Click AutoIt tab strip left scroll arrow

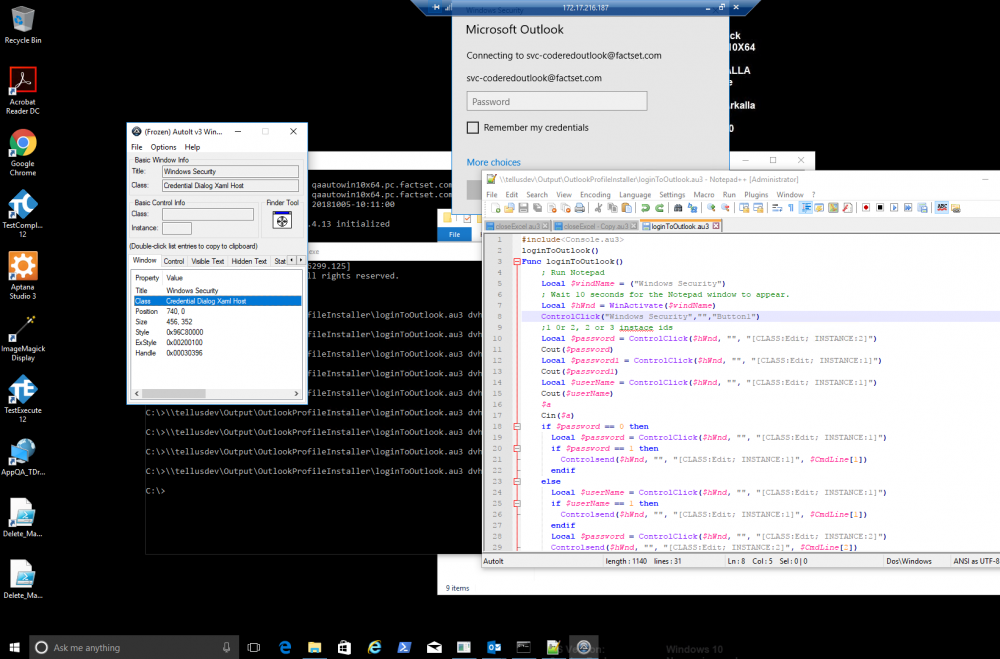point(292,260)
